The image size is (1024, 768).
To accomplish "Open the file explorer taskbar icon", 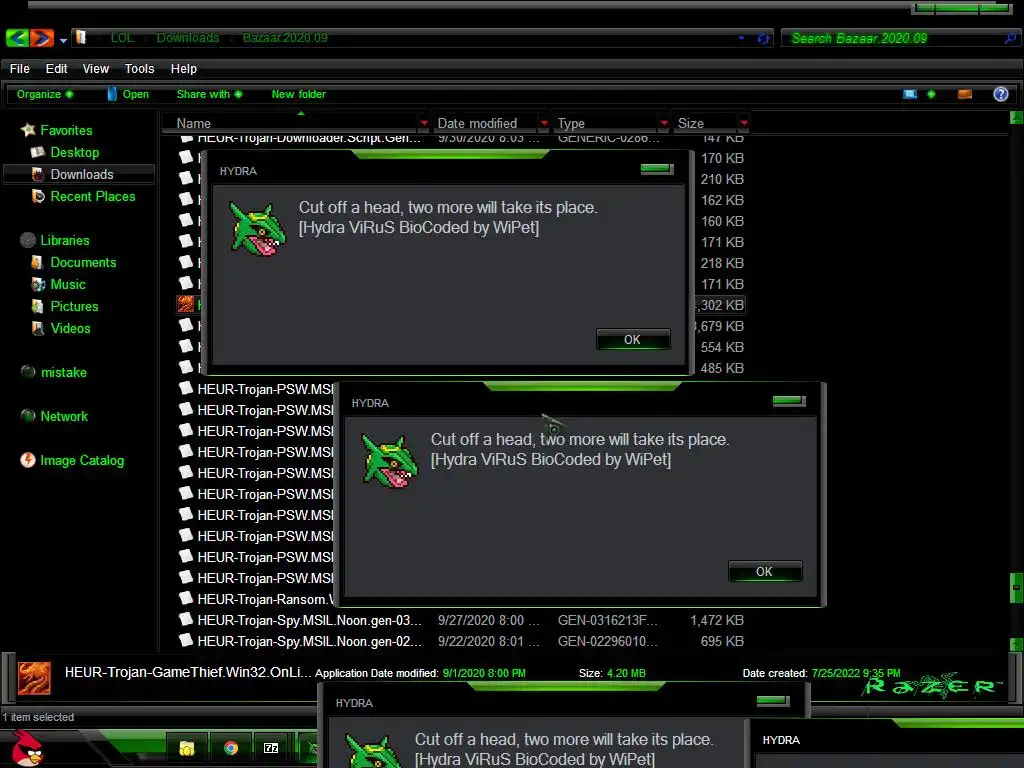I will (x=187, y=748).
